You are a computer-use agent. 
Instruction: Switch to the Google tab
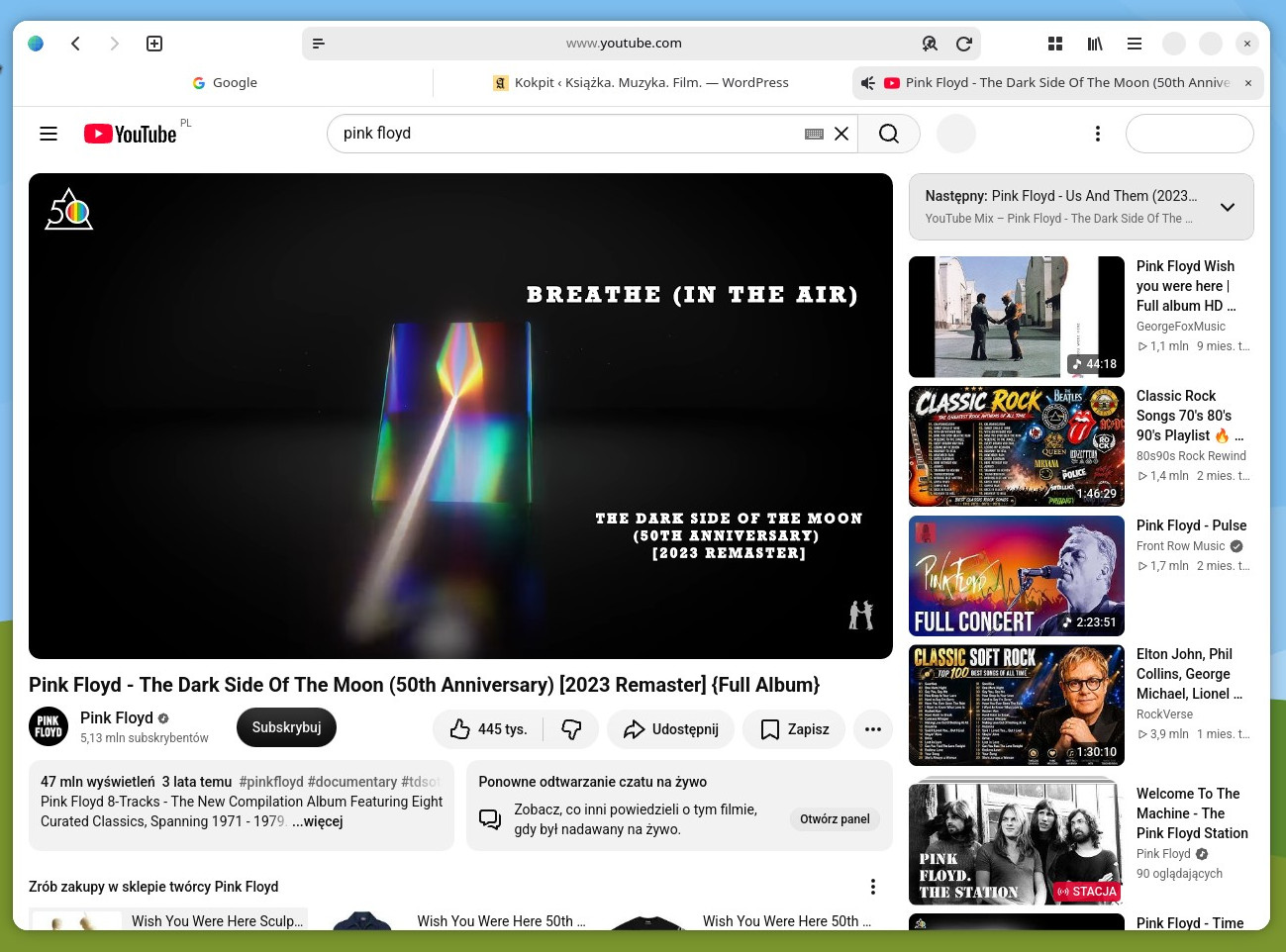[225, 83]
